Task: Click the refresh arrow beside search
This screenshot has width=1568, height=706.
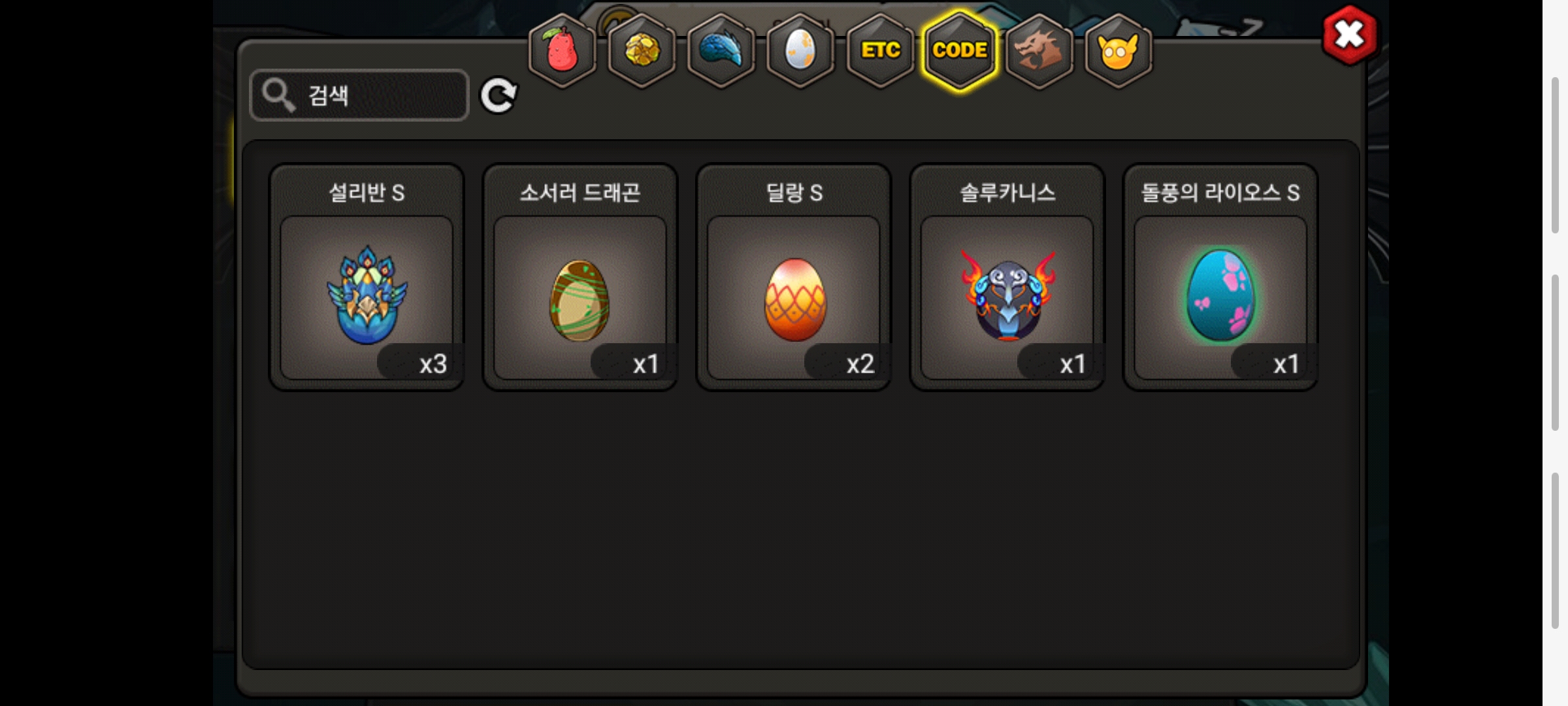Action: [498, 95]
